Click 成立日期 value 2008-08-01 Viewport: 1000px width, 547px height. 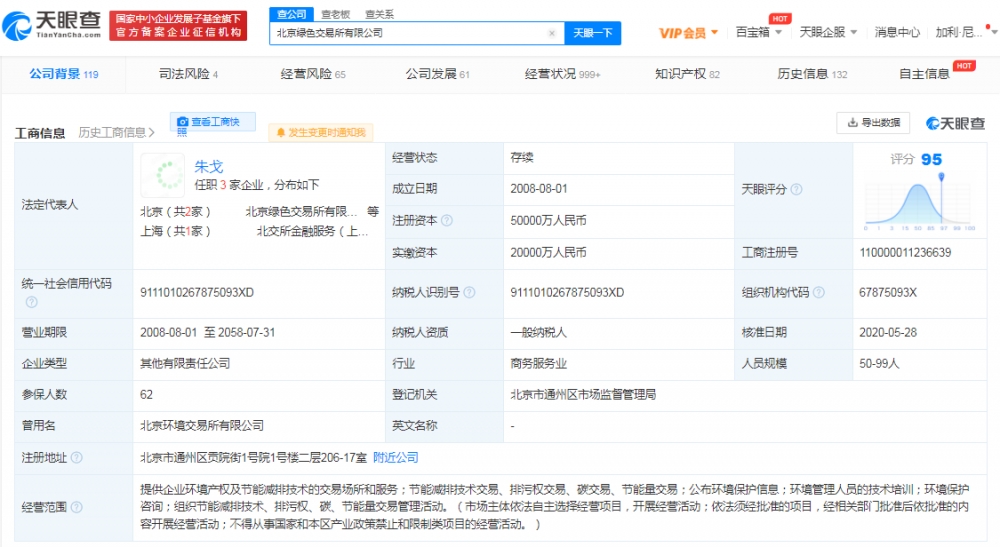pyautogui.click(x=539, y=189)
